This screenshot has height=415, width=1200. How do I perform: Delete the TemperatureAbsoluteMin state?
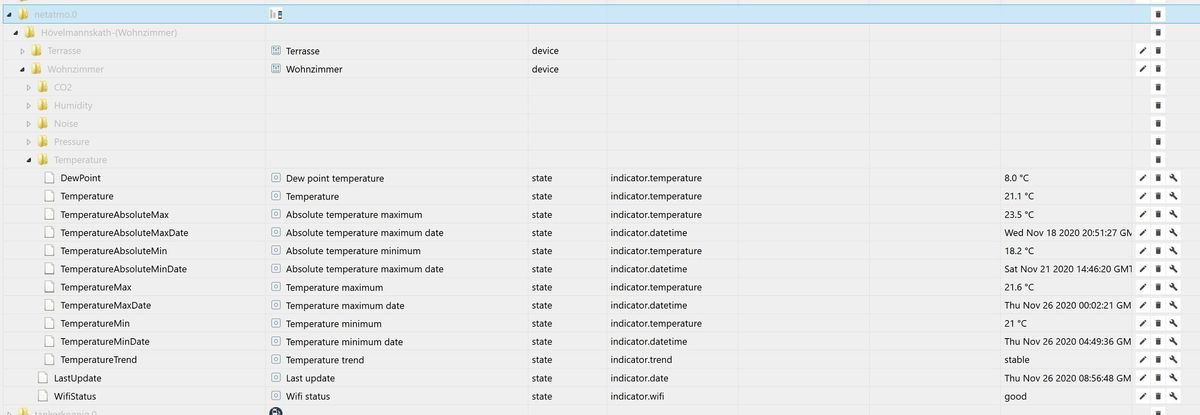point(1158,250)
